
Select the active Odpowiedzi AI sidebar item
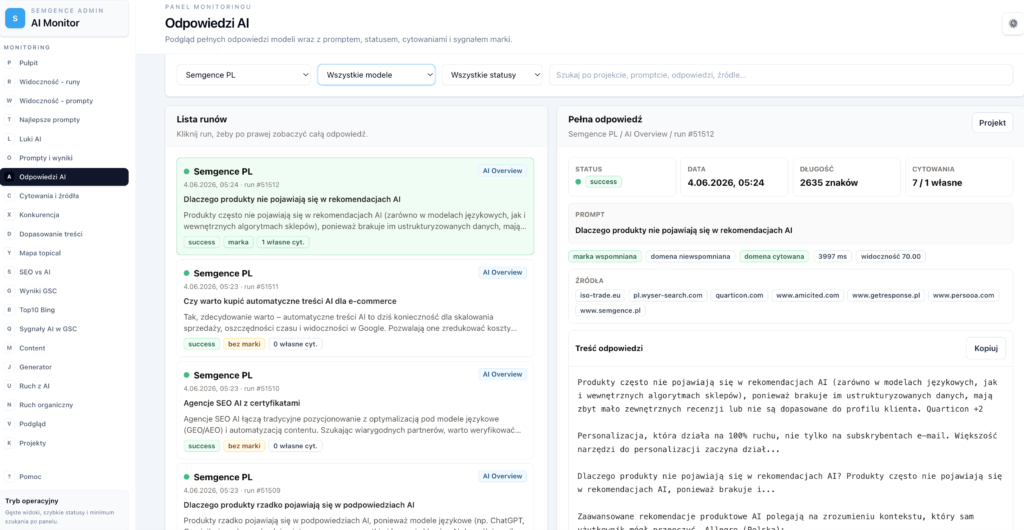[x=65, y=177]
